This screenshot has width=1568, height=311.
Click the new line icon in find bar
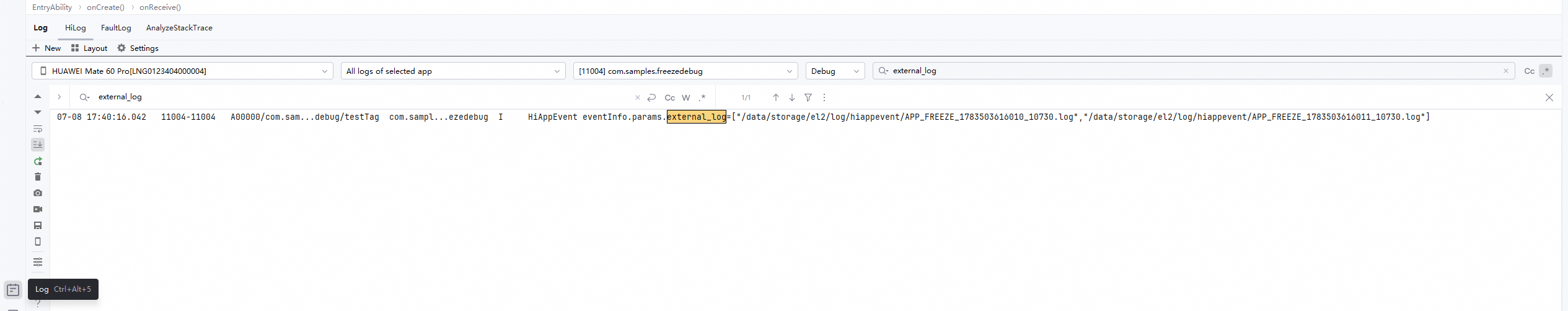[x=651, y=97]
